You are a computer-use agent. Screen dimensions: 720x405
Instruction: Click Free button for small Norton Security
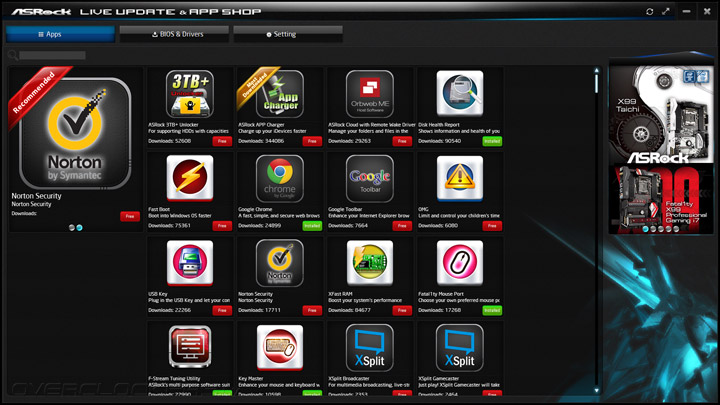coord(312,310)
